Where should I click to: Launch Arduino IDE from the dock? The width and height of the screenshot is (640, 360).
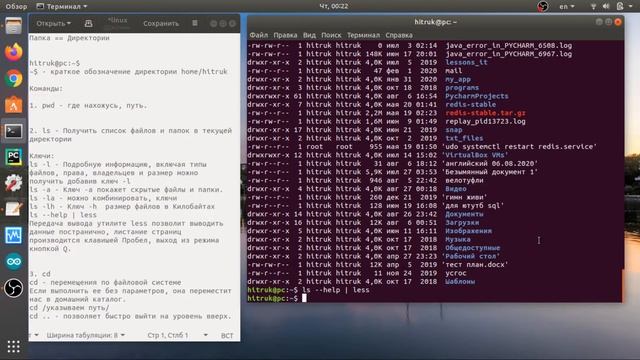(x=13, y=262)
